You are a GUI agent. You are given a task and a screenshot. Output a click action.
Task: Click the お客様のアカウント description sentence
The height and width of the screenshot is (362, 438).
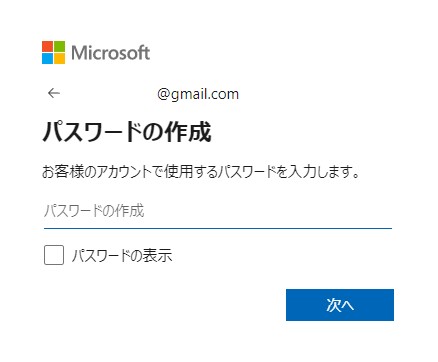[201, 171]
